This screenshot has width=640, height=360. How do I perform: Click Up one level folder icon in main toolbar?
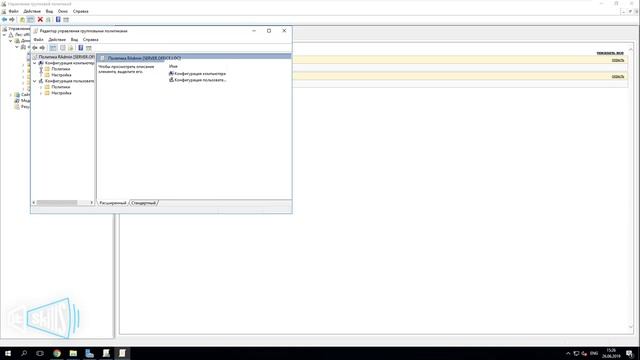click(x=22, y=20)
